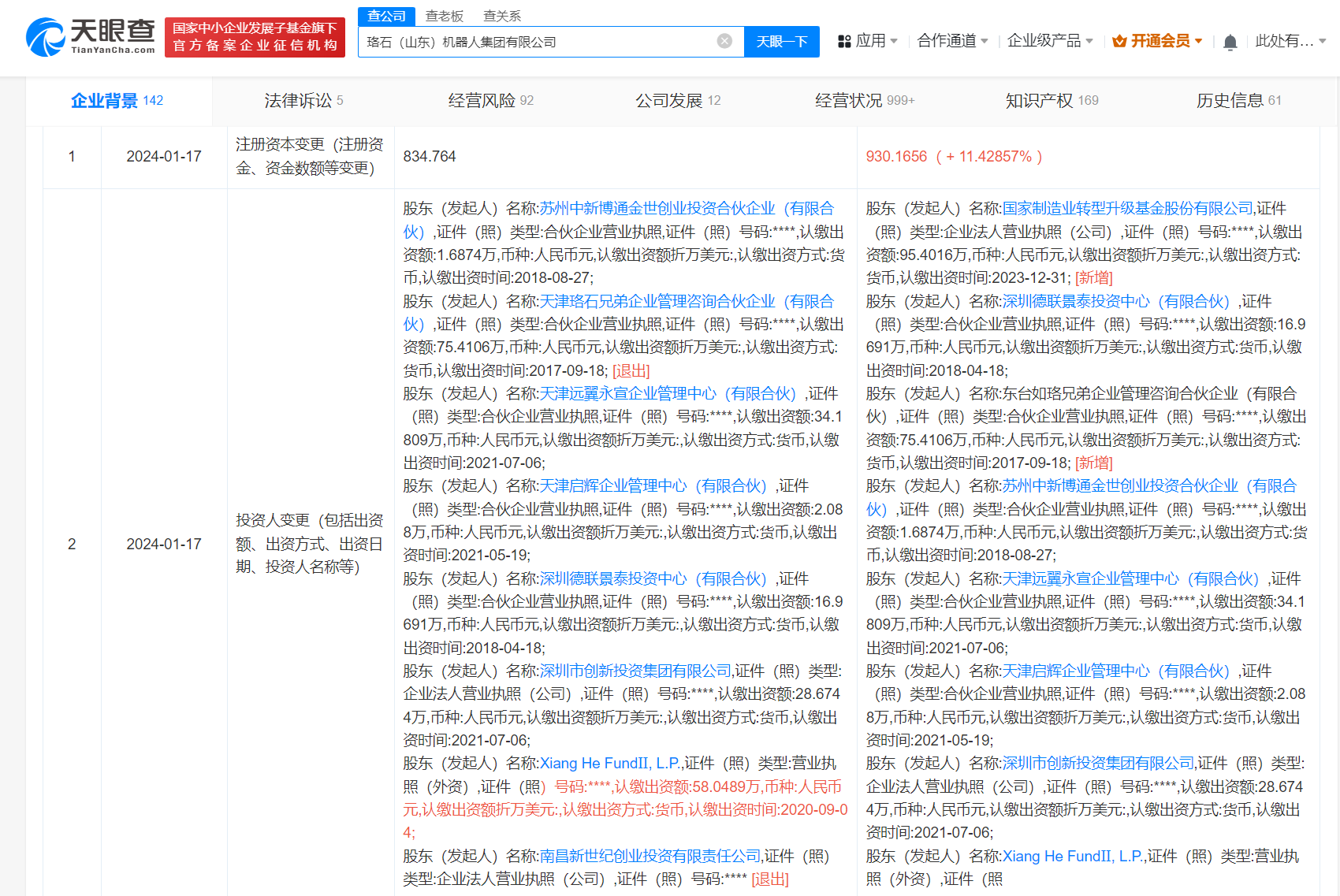The image size is (1340, 896).
Task: Open 天津远翼永宣企业管理中心 link in left column
Action: coord(668,394)
